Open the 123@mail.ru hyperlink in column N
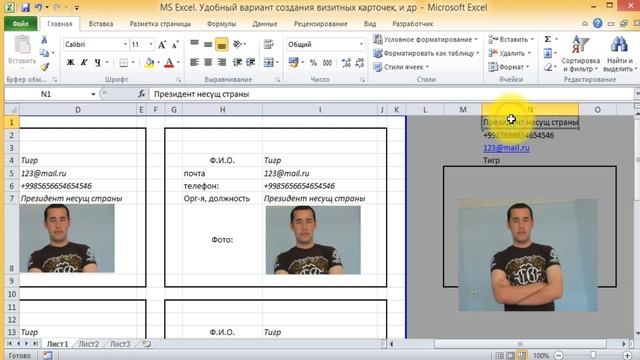This screenshot has height=360, width=640. [x=506, y=148]
